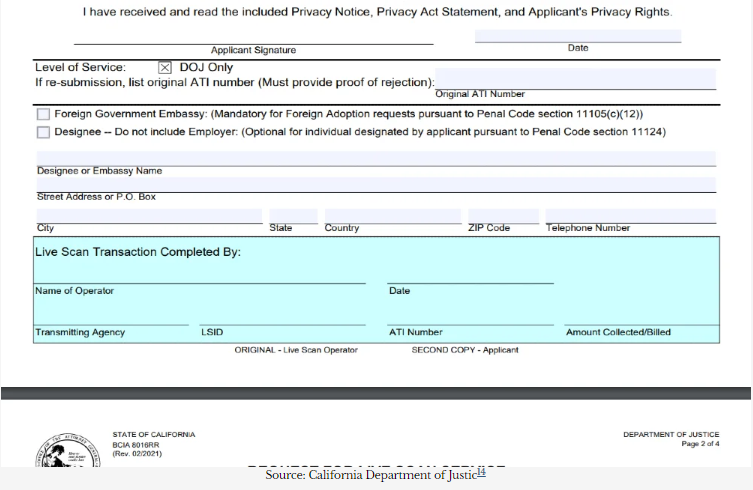Select the Telephone Number field
This screenshot has width=753, height=490.
pos(630,216)
